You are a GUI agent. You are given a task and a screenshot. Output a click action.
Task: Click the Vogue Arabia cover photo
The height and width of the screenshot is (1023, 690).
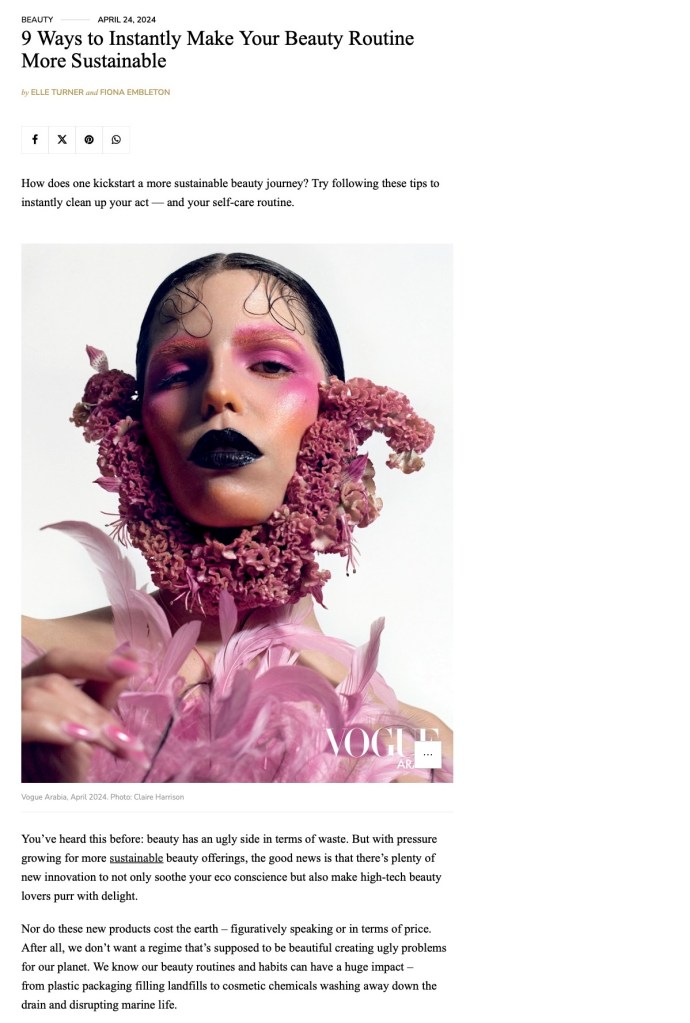[237, 513]
